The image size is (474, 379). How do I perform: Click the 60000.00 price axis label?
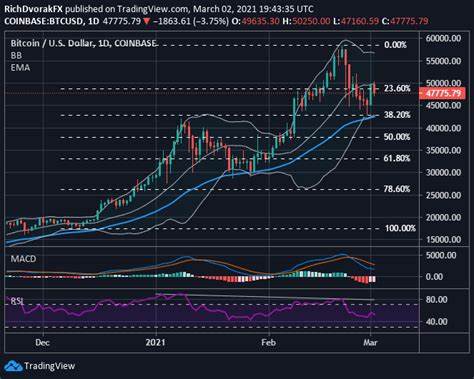443,38
